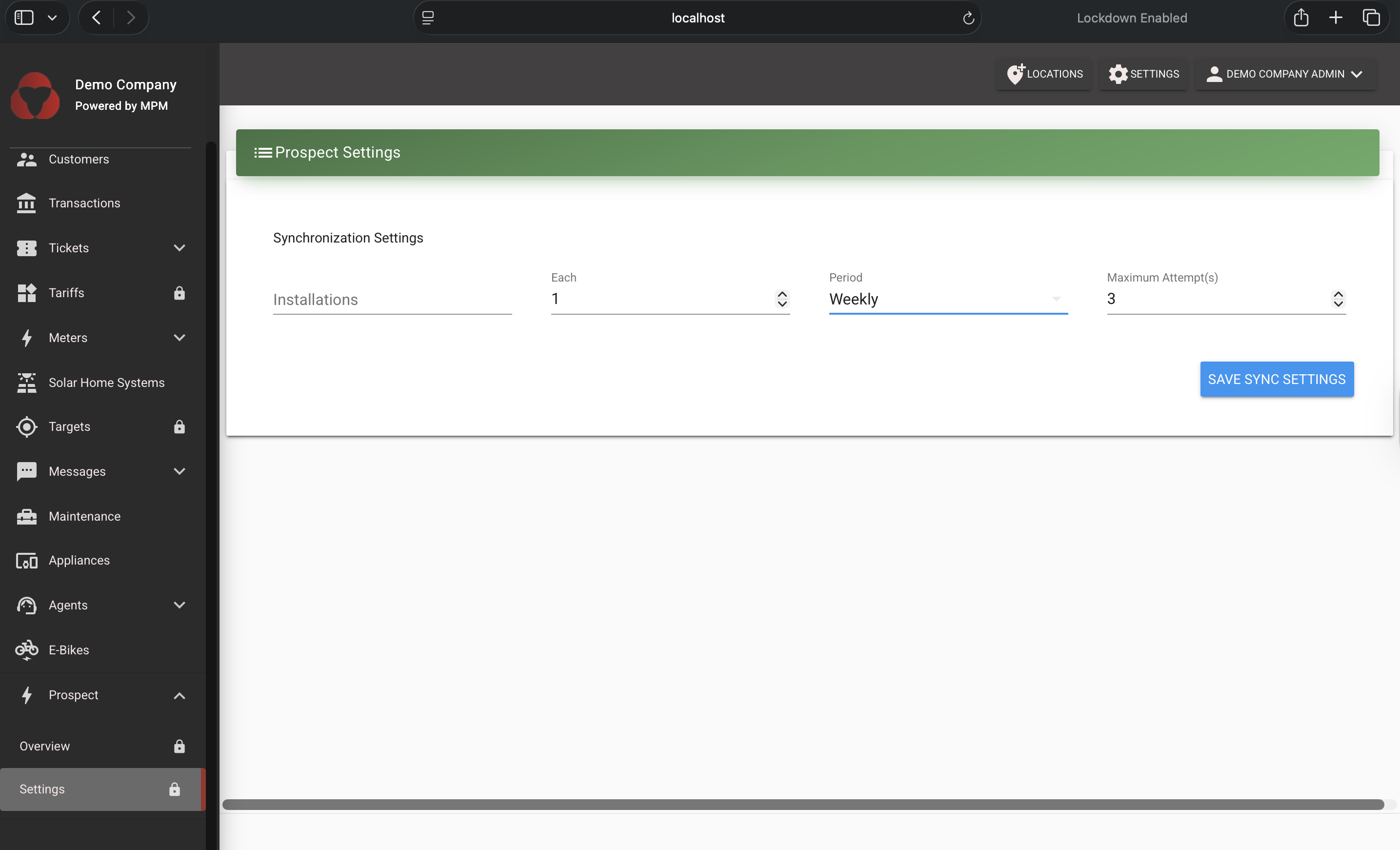Viewport: 1400px width, 850px height.
Task: Open the Appliances section
Action: [x=79, y=560]
